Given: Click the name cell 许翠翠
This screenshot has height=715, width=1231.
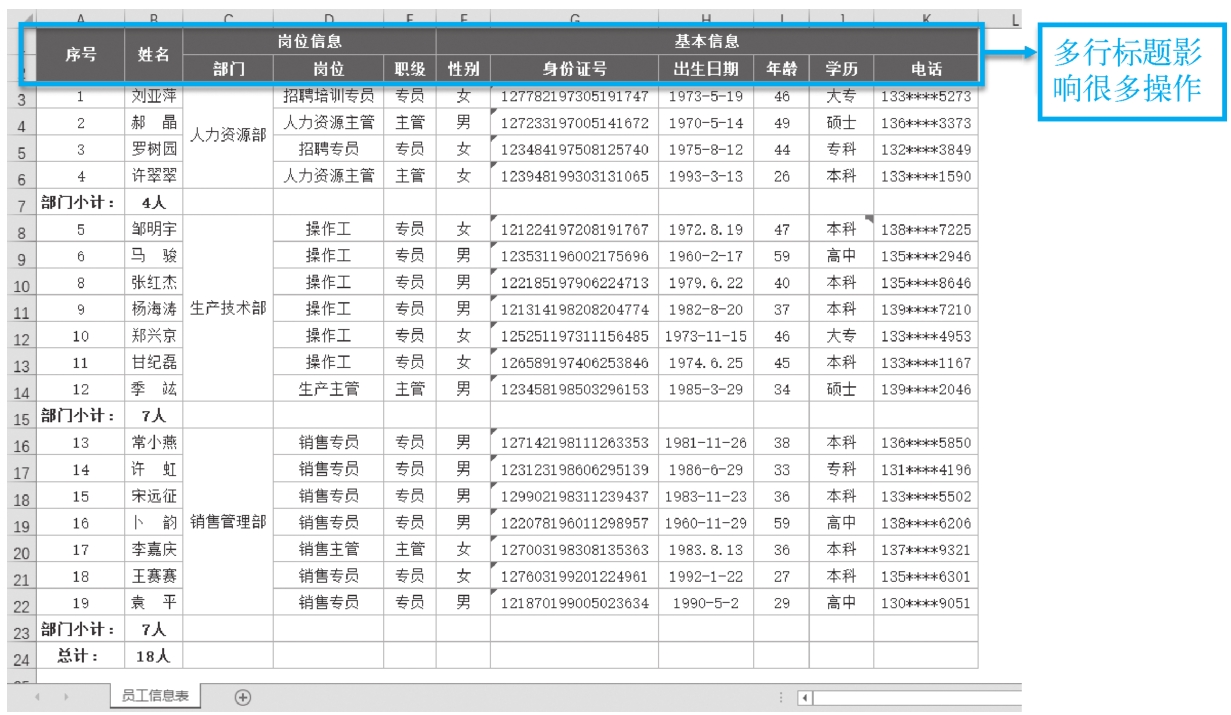Looking at the screenshot, I should tap(154, 176).
